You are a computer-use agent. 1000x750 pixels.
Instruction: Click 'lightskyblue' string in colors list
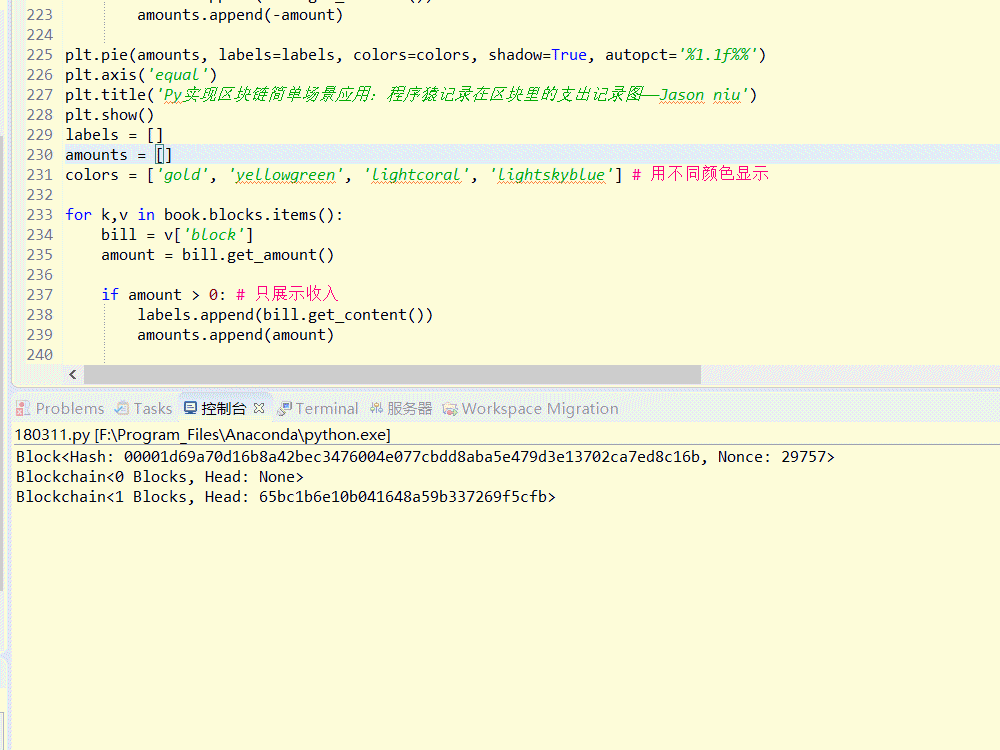point(551,175)
